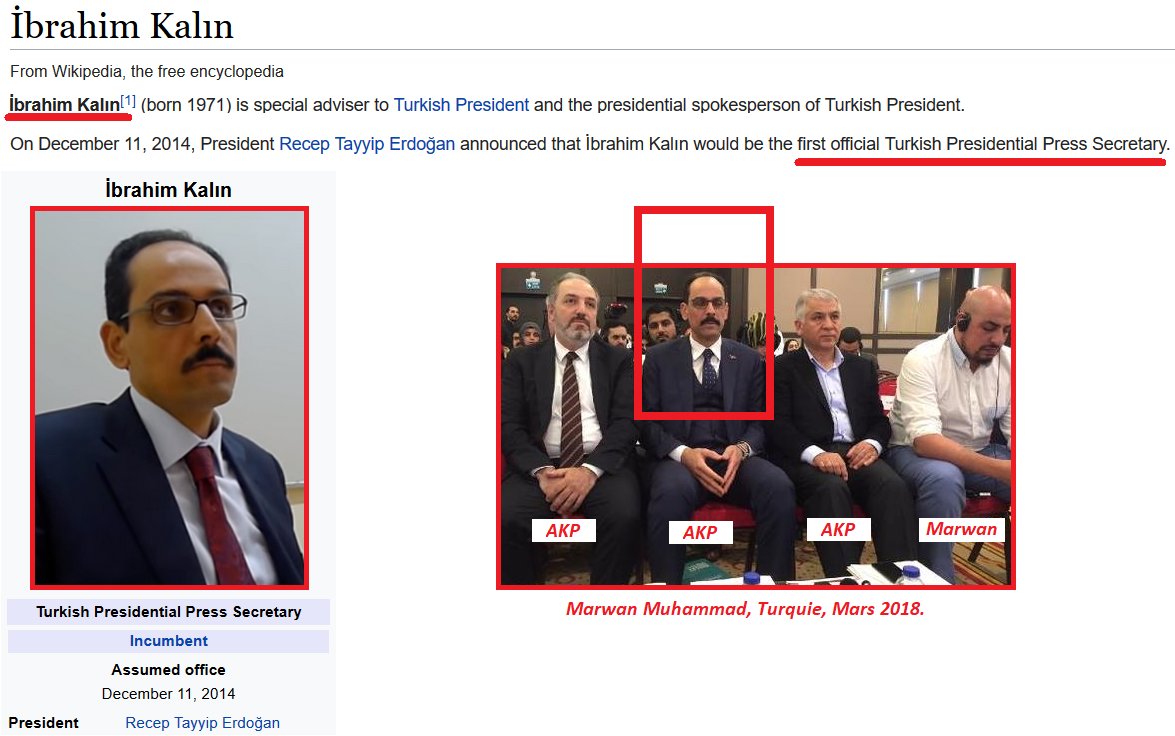1175x736 pixels.
Task: Click underlined text first official Turkish Presidential Press Secretary
Action: coord(982,144)
